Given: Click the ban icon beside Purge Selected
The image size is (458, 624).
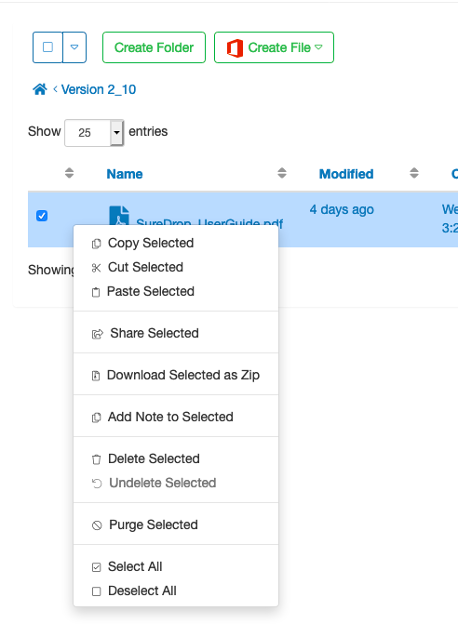Looking at the screenshot, I should (97, 525).
